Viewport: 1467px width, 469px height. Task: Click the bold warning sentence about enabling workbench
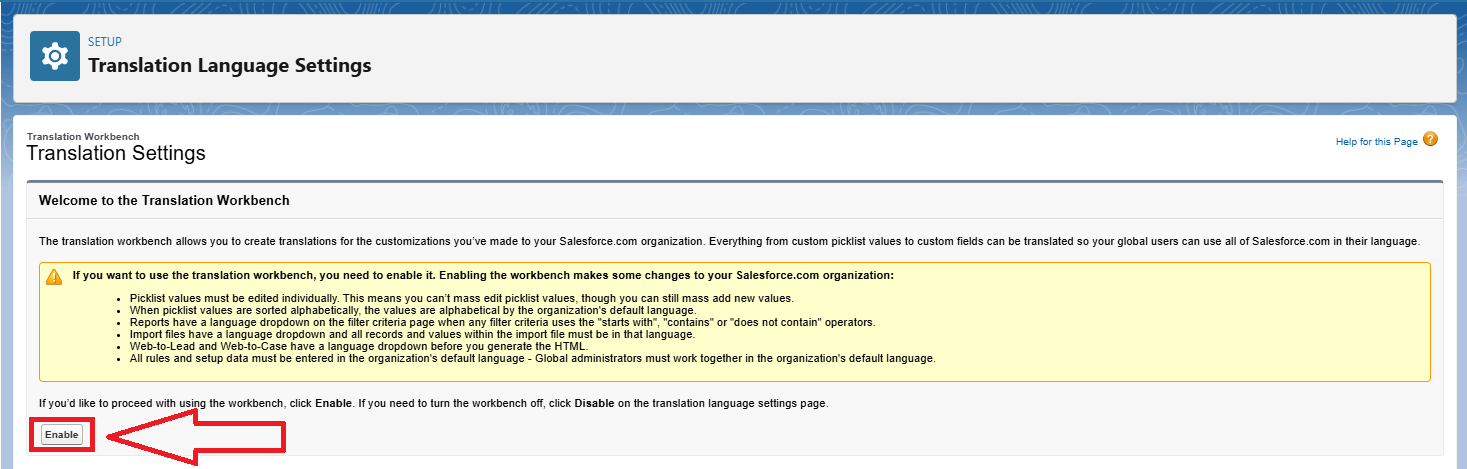click(483, 275)
